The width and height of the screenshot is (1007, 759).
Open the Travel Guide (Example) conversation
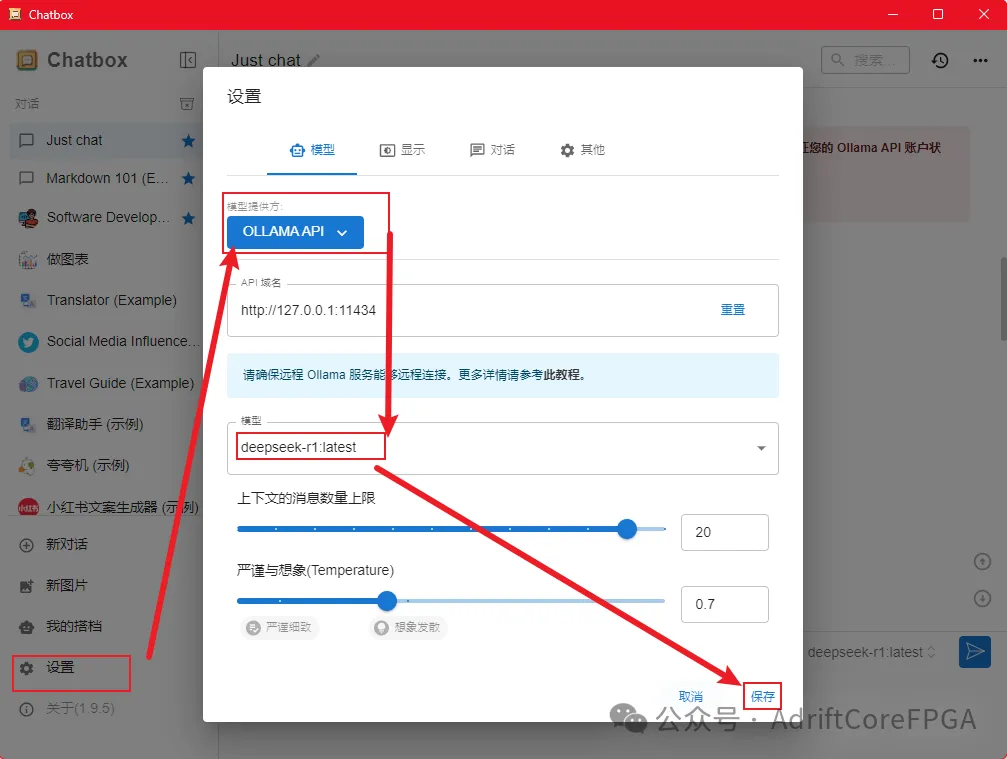(106, 383)
